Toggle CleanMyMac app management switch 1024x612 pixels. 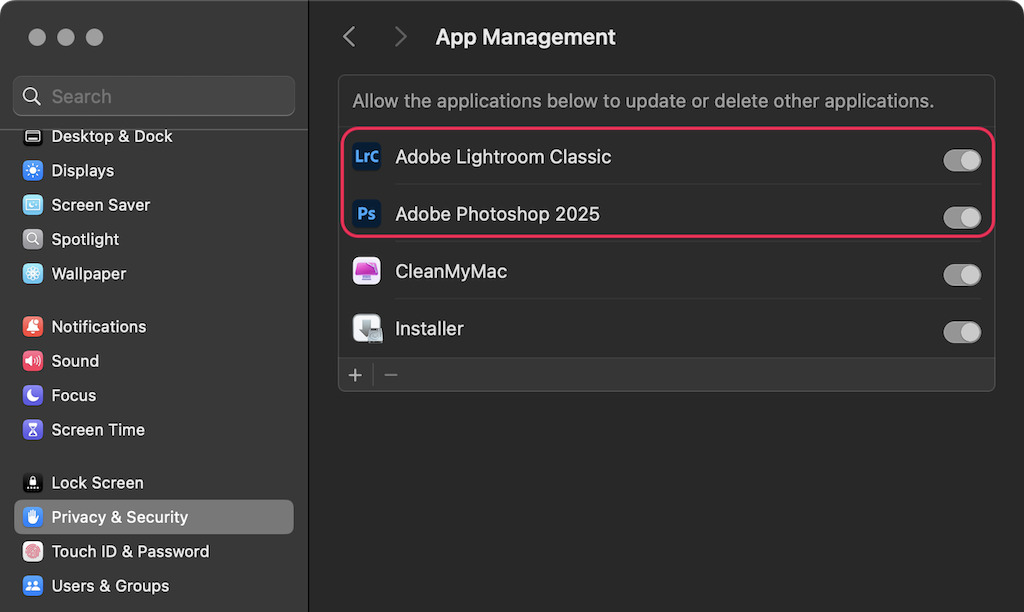coord(961,274)
